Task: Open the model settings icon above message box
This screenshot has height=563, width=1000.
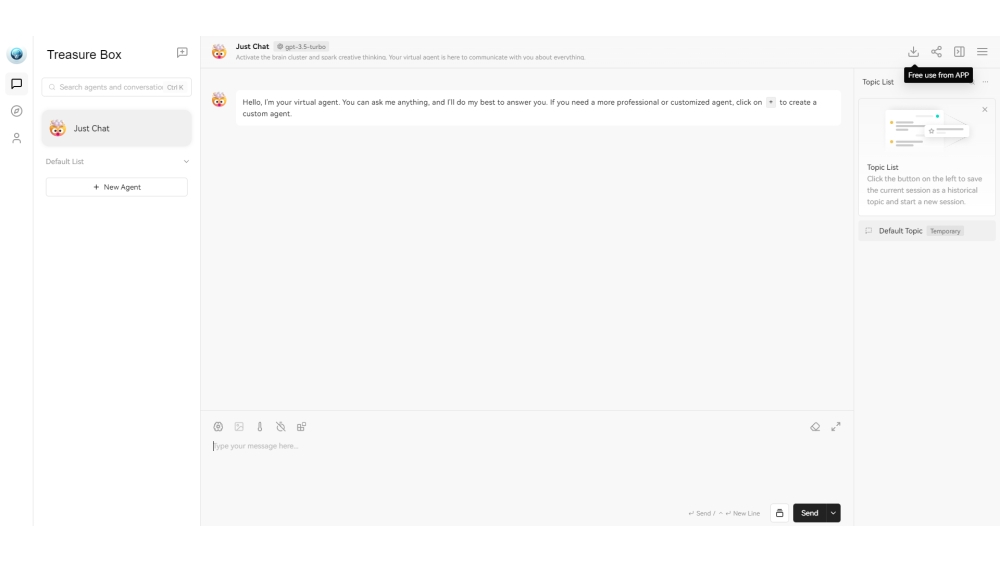Action: pyautogui.click(x=218, y=426)
